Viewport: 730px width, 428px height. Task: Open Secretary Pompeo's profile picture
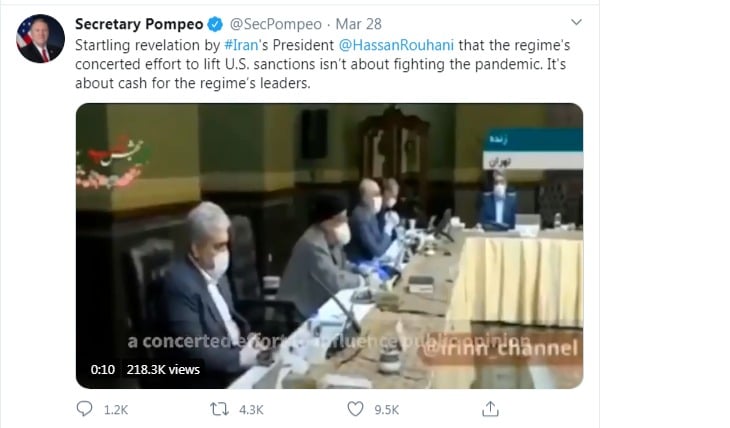[40, 39]
